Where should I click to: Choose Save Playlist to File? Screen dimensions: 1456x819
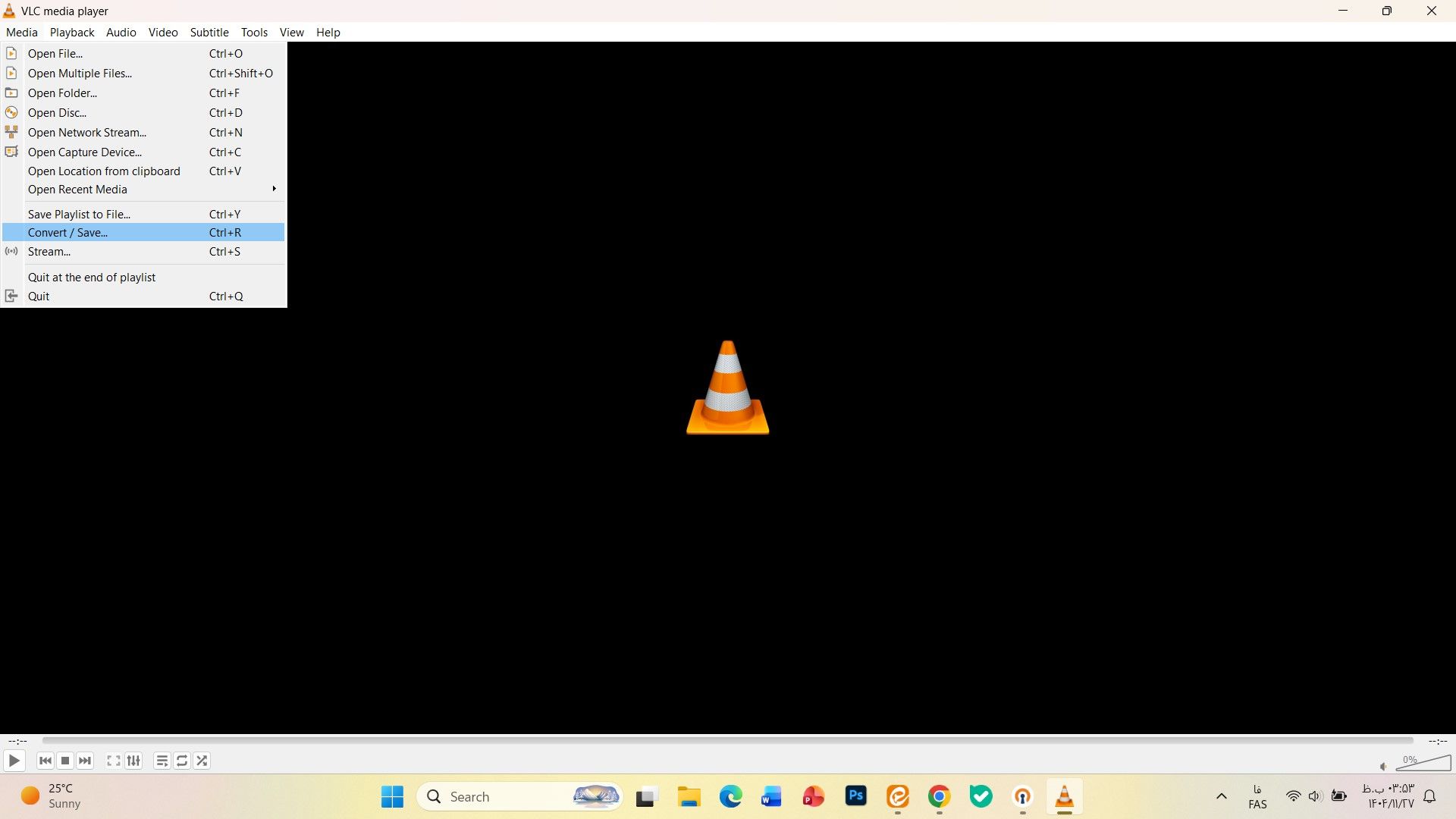click(79, 214)
